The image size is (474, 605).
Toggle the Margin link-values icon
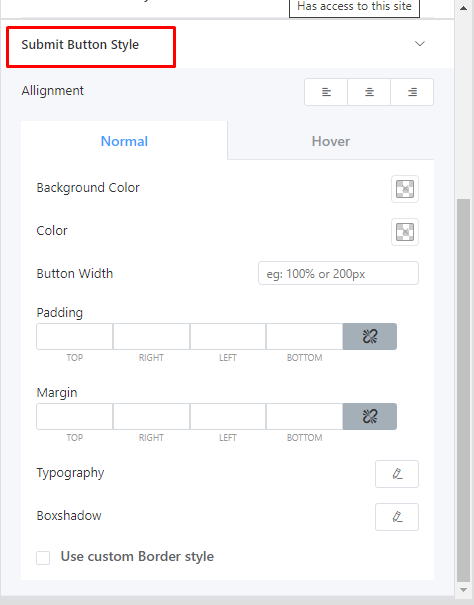tap(370, 416)
